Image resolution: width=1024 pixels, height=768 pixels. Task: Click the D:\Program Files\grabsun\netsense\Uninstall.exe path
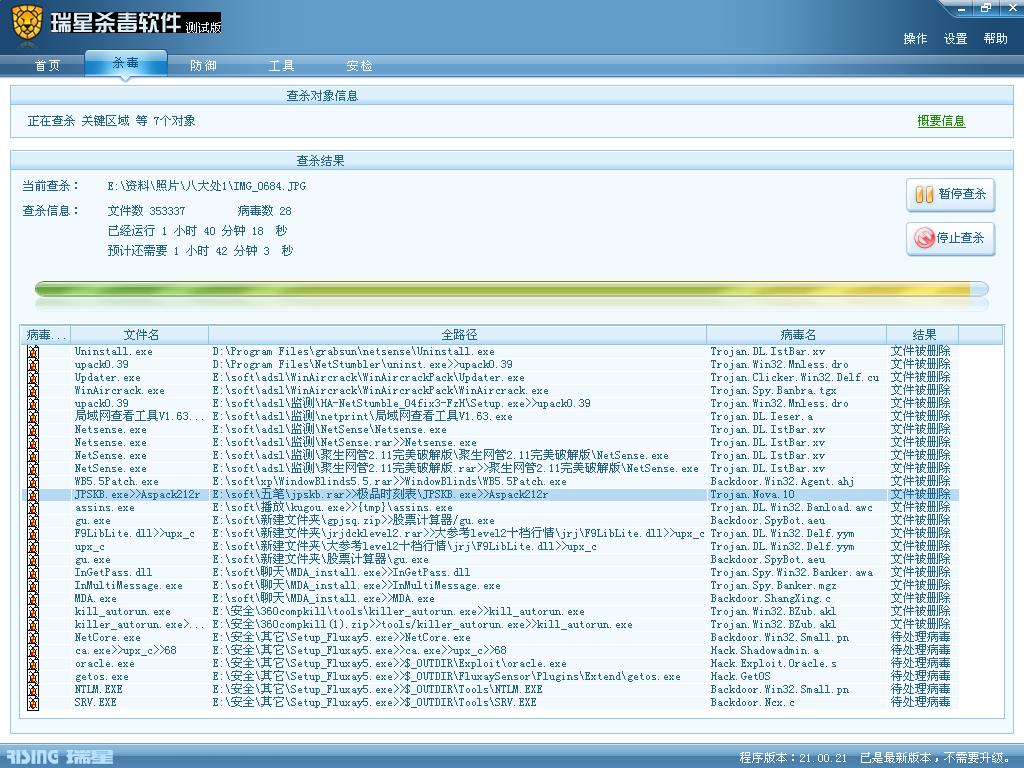tap(353, 351)
